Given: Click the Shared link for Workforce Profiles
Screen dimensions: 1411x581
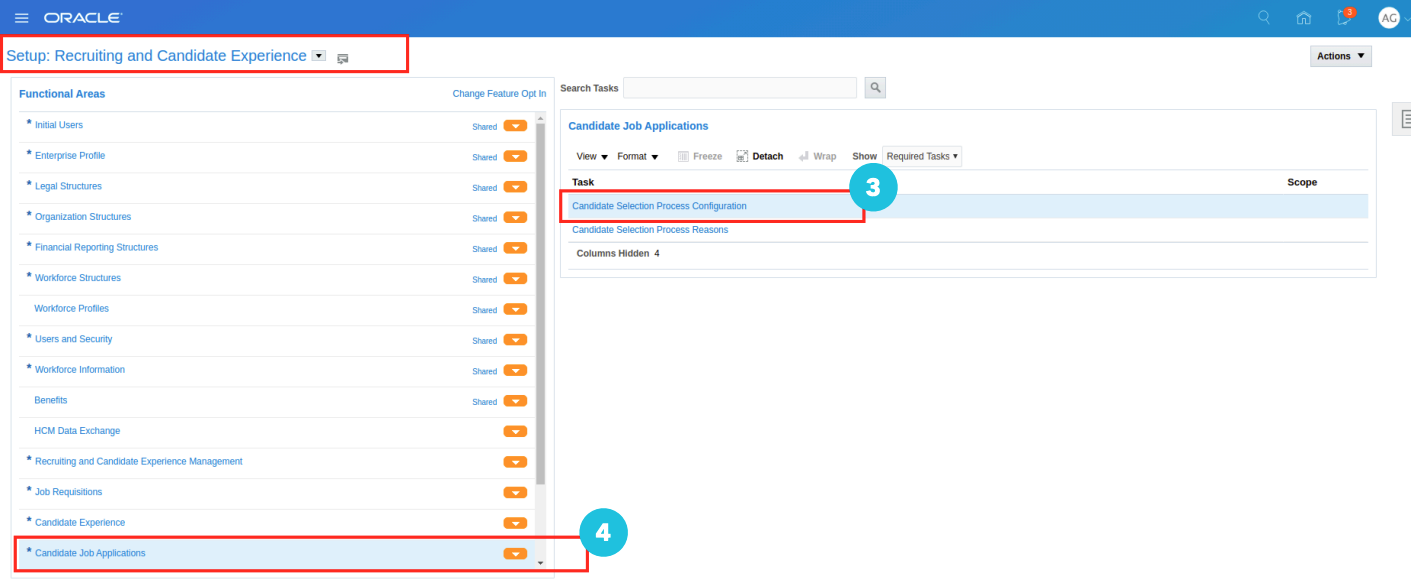Looking at the screenshot, I should [x=485, y=310].
